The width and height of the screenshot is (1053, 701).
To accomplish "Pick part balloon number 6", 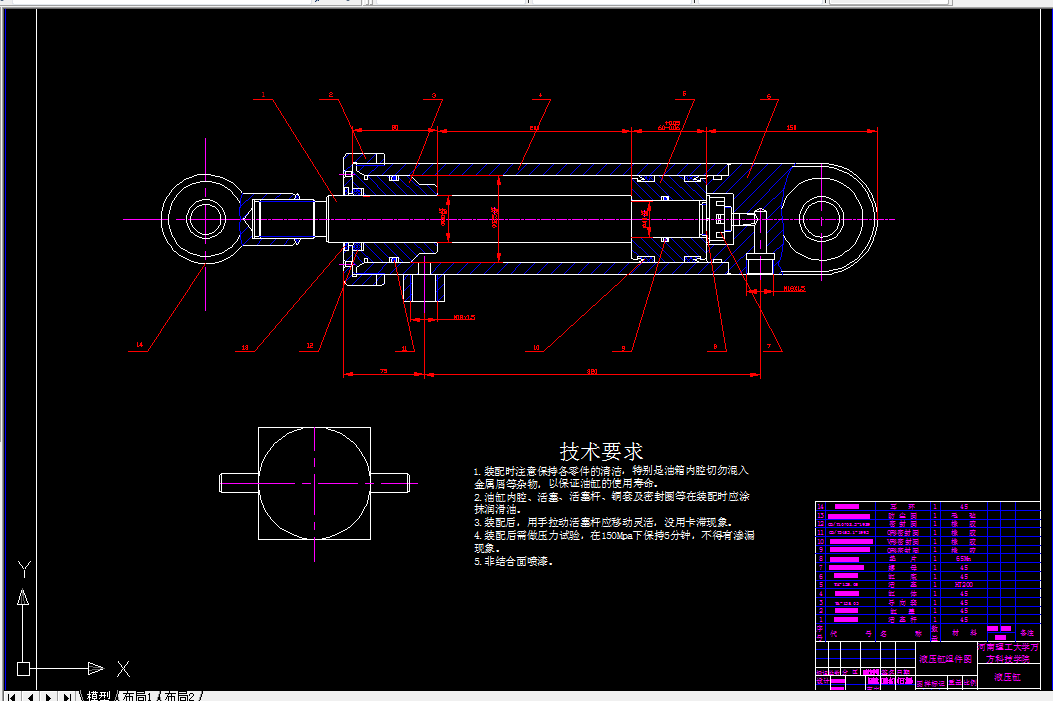I will [769, 96].
